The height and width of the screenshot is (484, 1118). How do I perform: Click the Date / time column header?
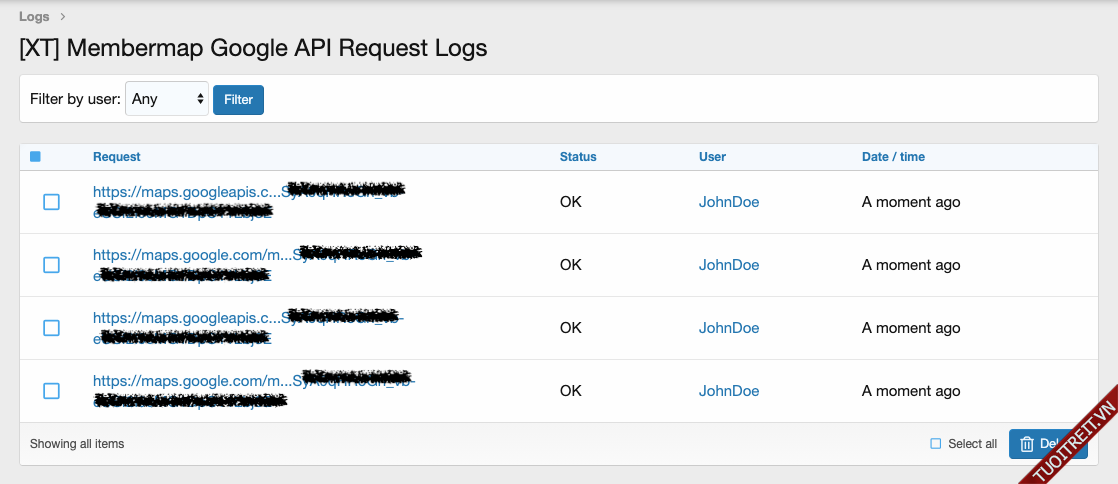pyautogui.click(x=893, y=157)
